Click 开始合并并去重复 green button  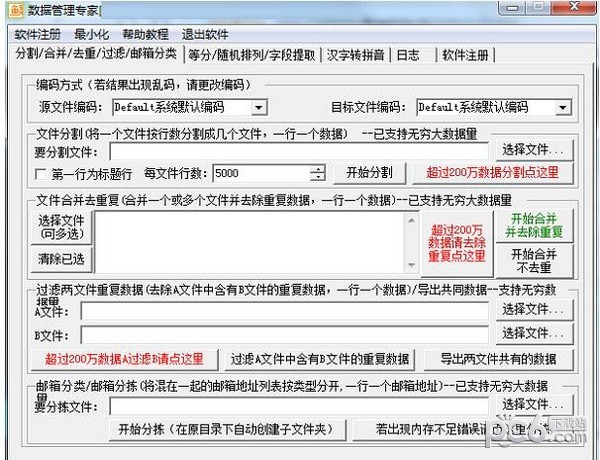(x=535, y=226)
